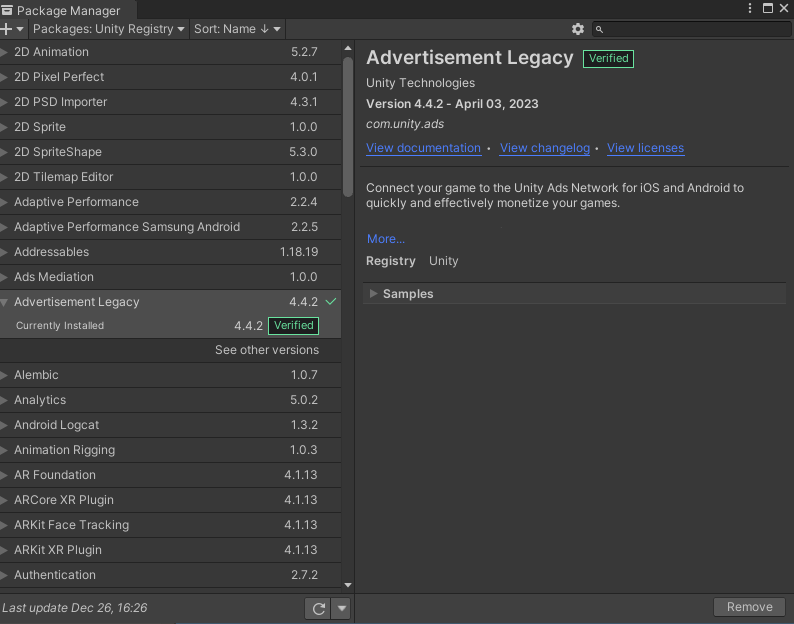
Task: Click Version 4.4.2 - April 03, 2023 text
Action: [452, 104]
